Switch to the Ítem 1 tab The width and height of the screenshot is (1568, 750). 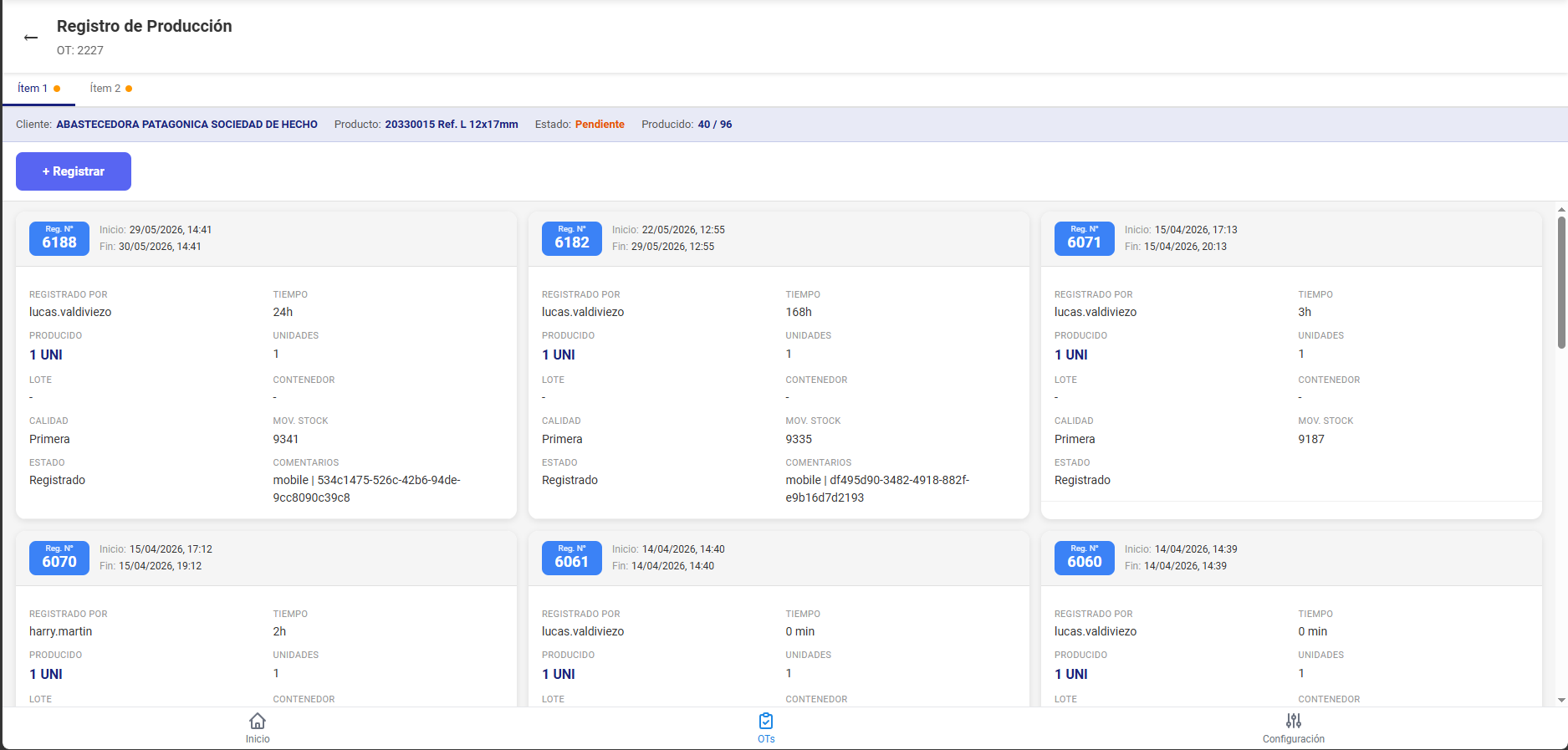[x=38, y=89]
